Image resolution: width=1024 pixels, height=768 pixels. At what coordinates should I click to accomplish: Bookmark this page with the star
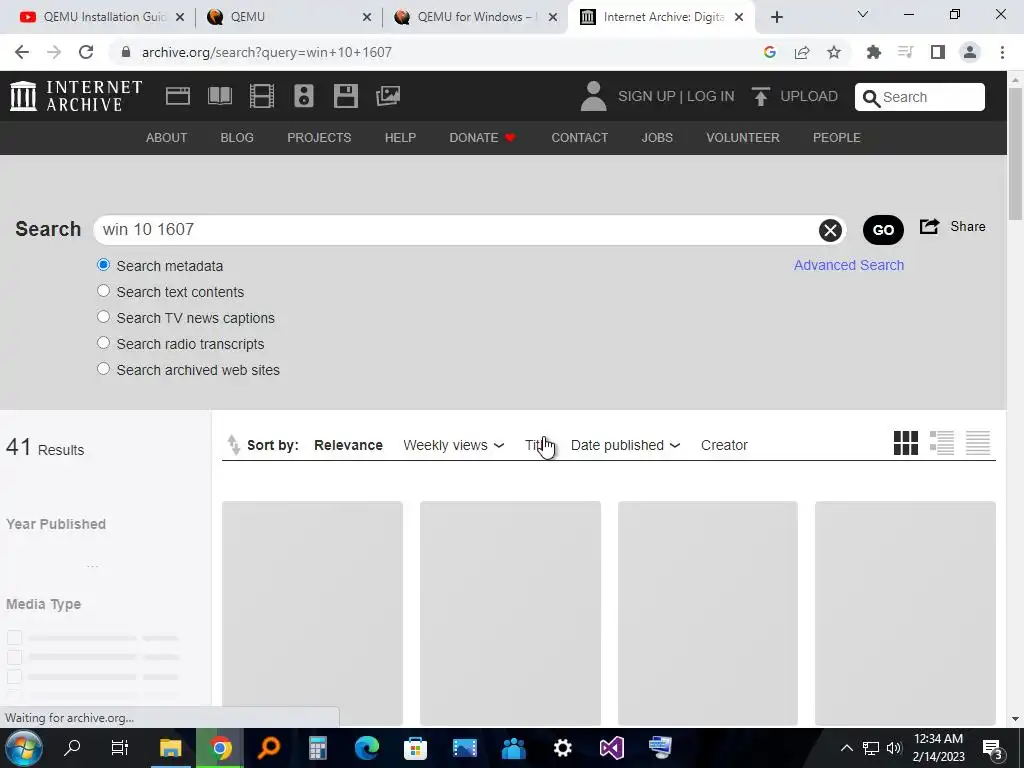click(834, 52)
